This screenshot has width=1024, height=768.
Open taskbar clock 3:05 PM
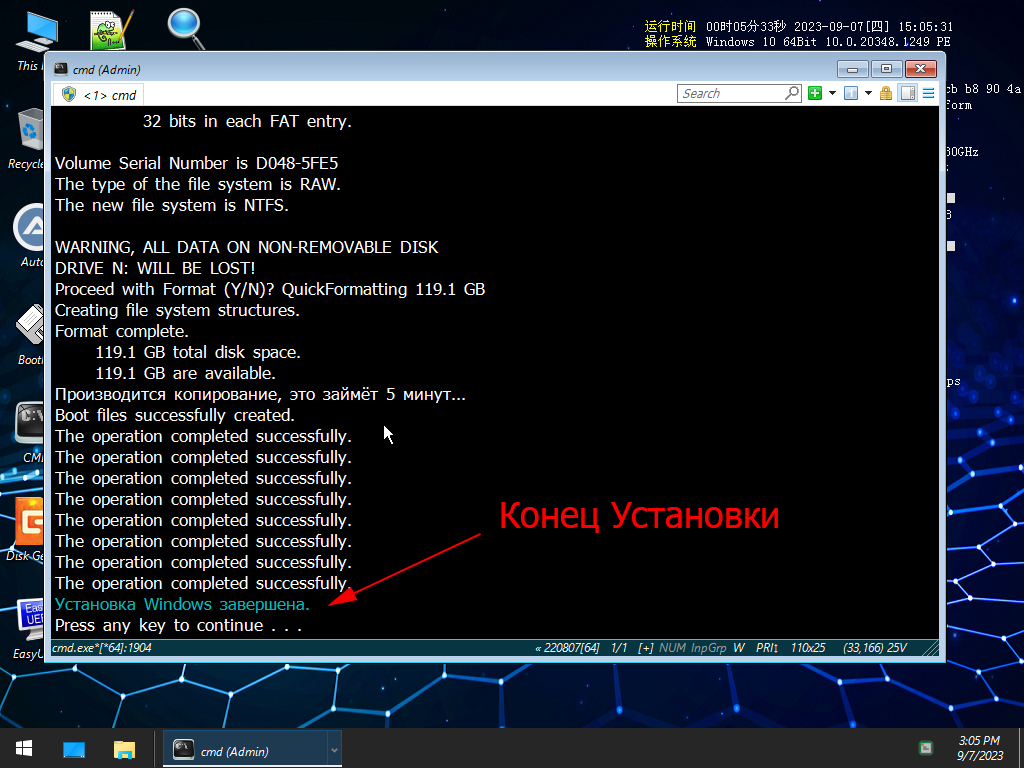980,748
